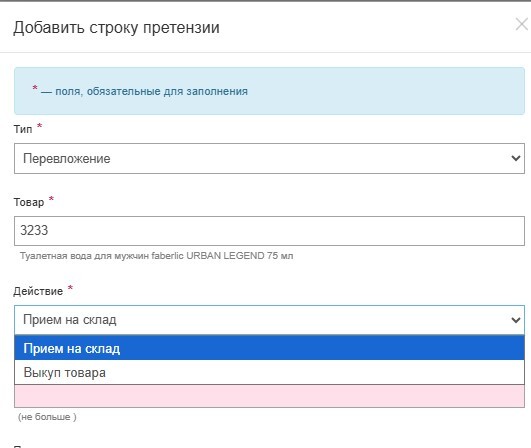Screen dimensions: 531x448
Task: Click the Тип field label
Action: [23, 129]
